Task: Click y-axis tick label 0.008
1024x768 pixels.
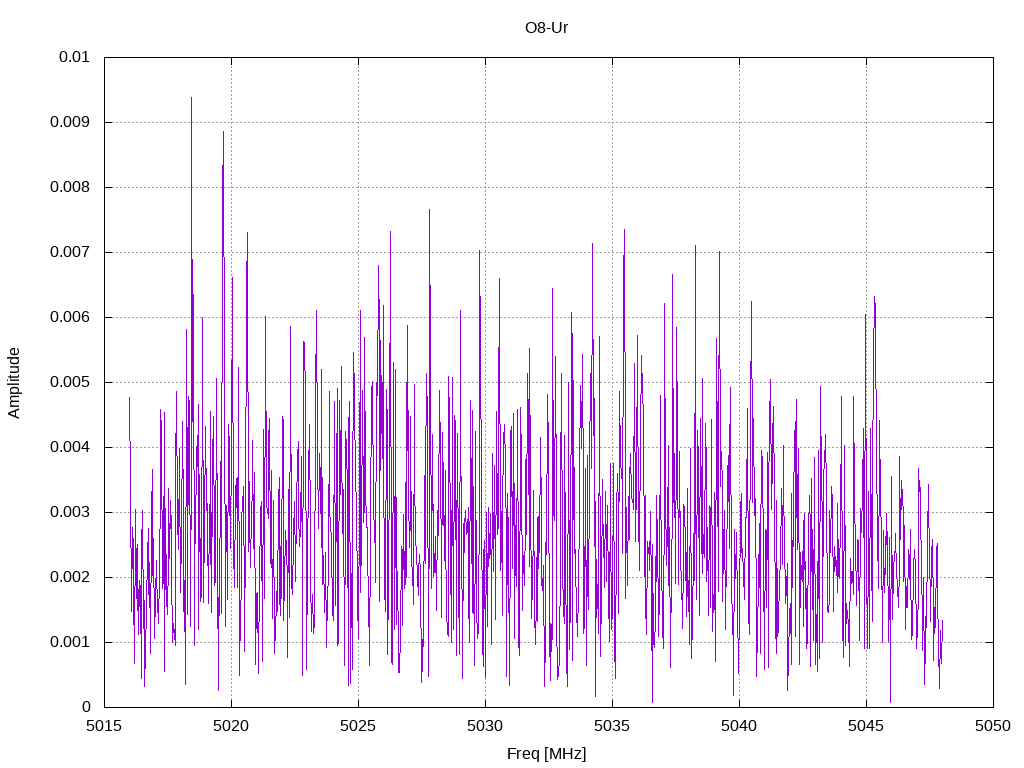Action: pos(70,187)
